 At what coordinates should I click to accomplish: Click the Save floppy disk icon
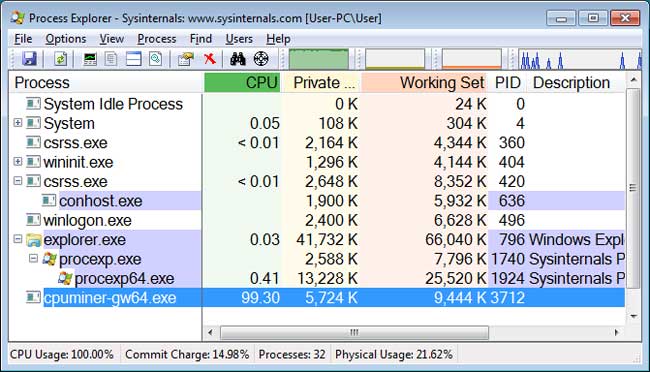tap(29, 59)
